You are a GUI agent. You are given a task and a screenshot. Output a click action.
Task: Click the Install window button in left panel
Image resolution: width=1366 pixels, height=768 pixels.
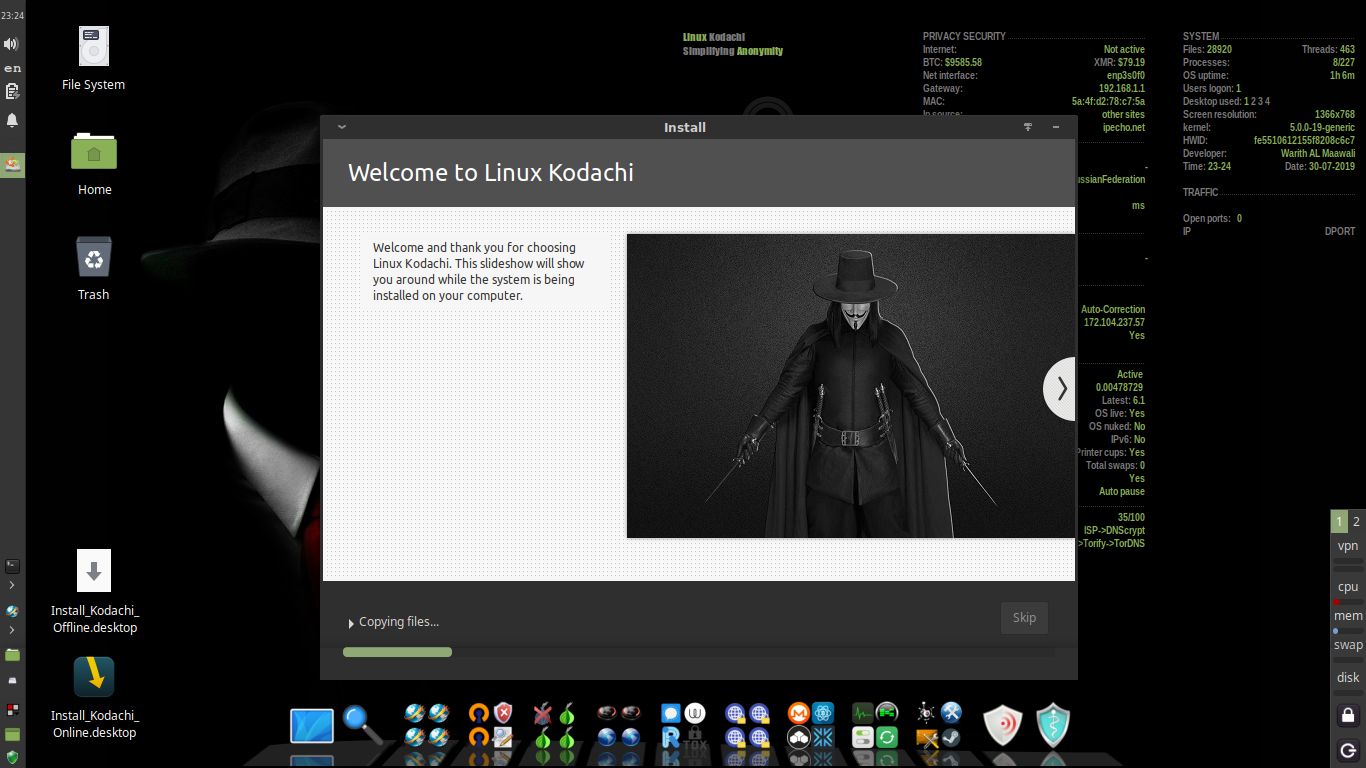(12, 165)
